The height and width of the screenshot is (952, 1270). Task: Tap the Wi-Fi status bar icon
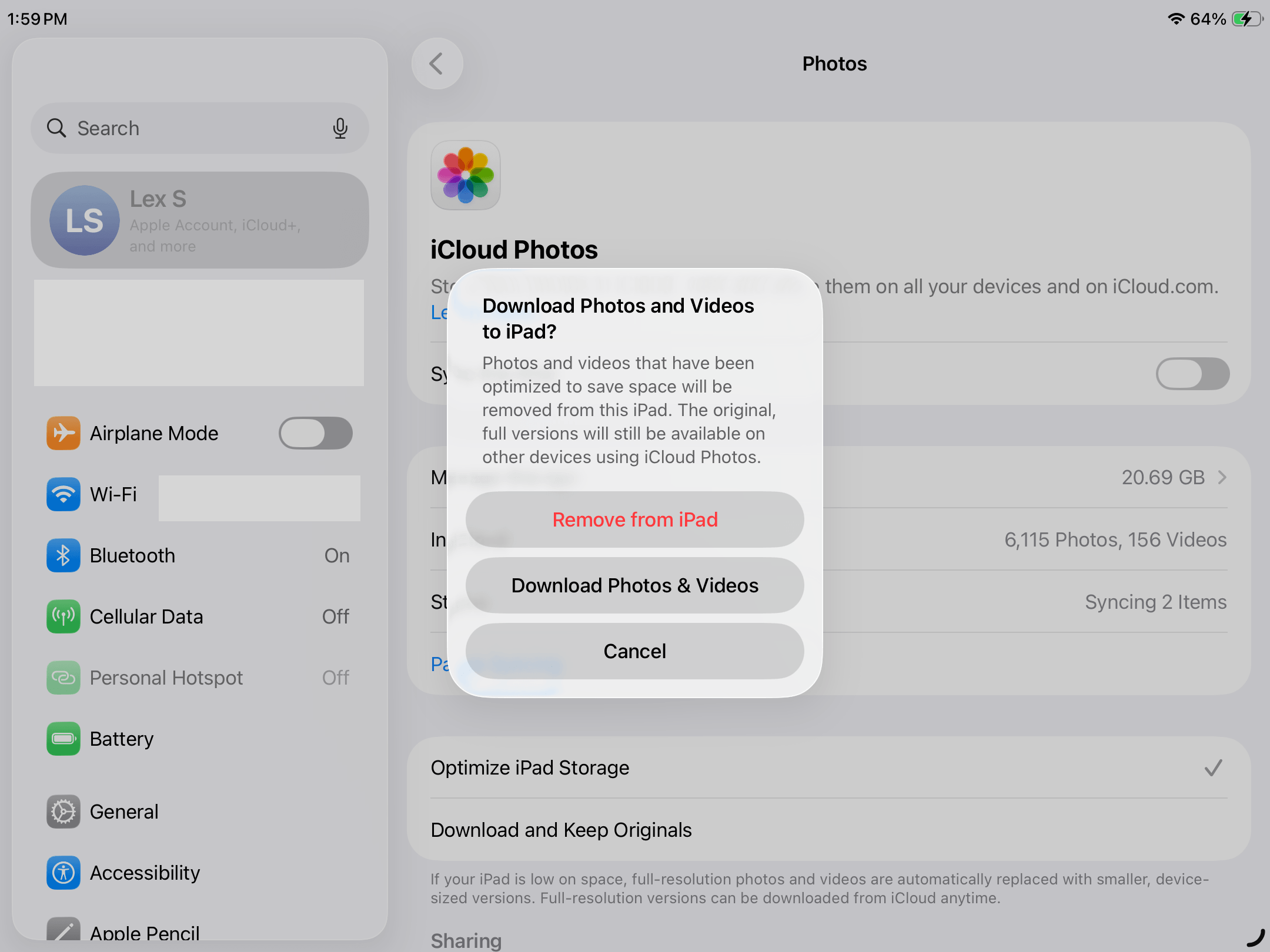coord(1176,19)
